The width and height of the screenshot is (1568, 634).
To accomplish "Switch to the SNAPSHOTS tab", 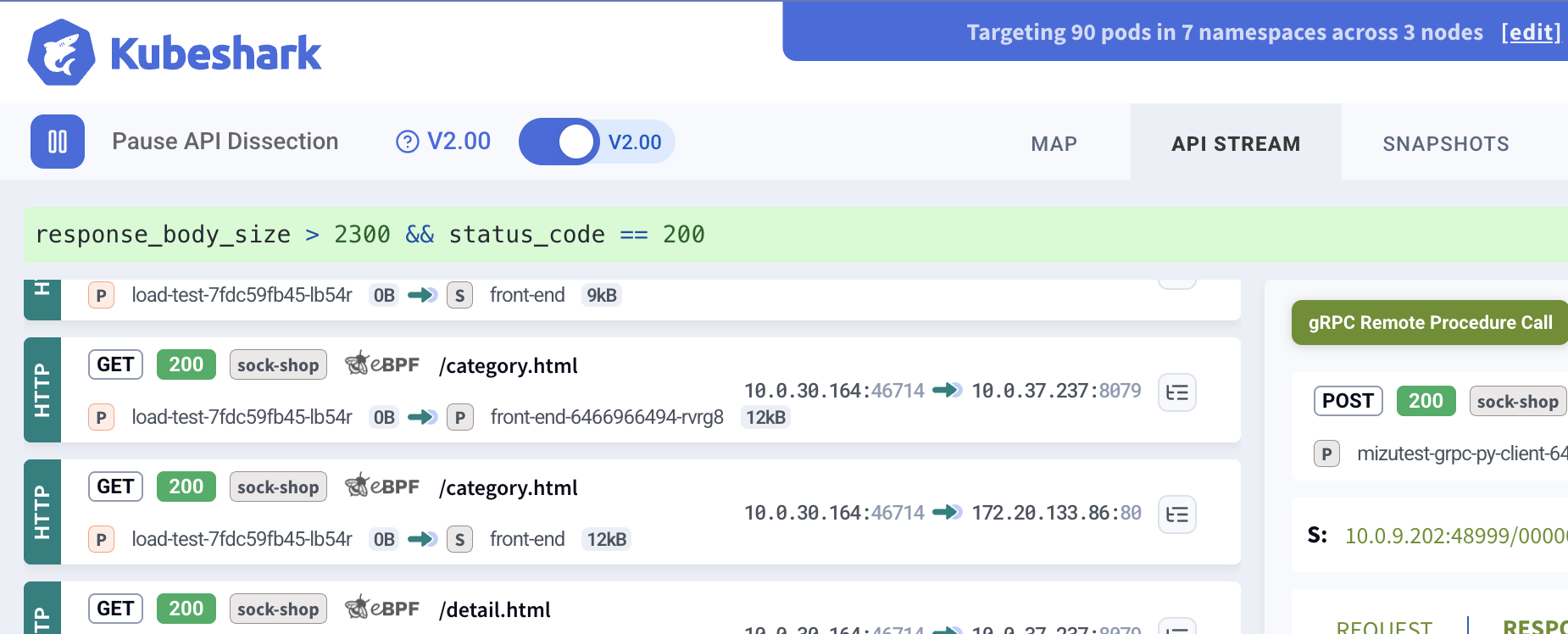I will [1445, 144].
